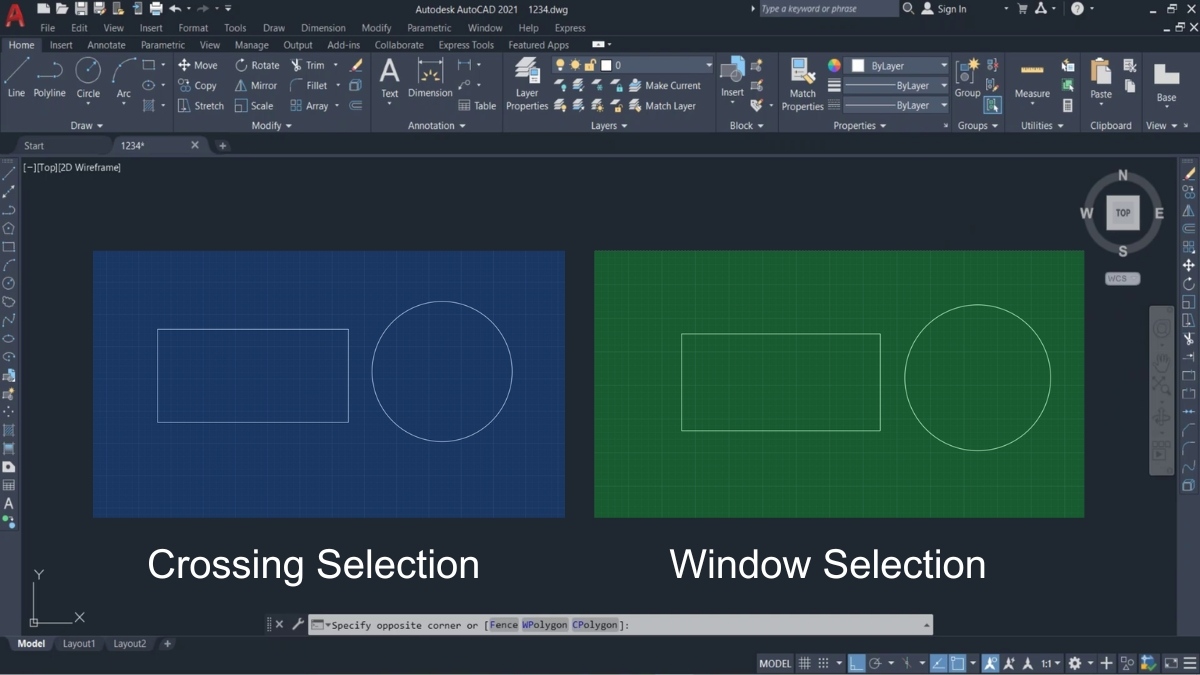Click the layer 0 white color swatch
The image size is (1200, 675).
(x=606, y=65)
